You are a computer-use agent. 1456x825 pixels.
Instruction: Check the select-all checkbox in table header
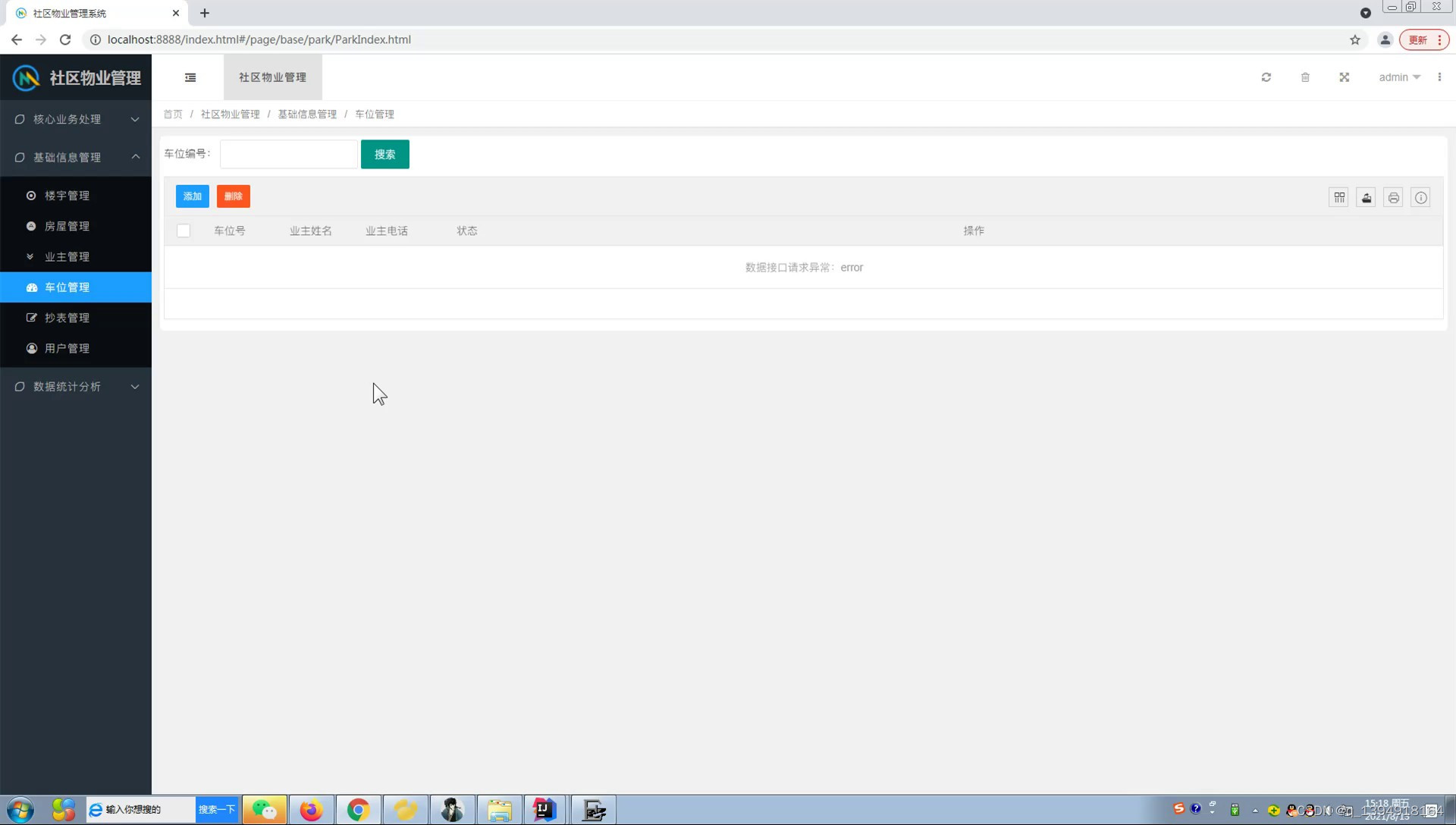[184, 231]
